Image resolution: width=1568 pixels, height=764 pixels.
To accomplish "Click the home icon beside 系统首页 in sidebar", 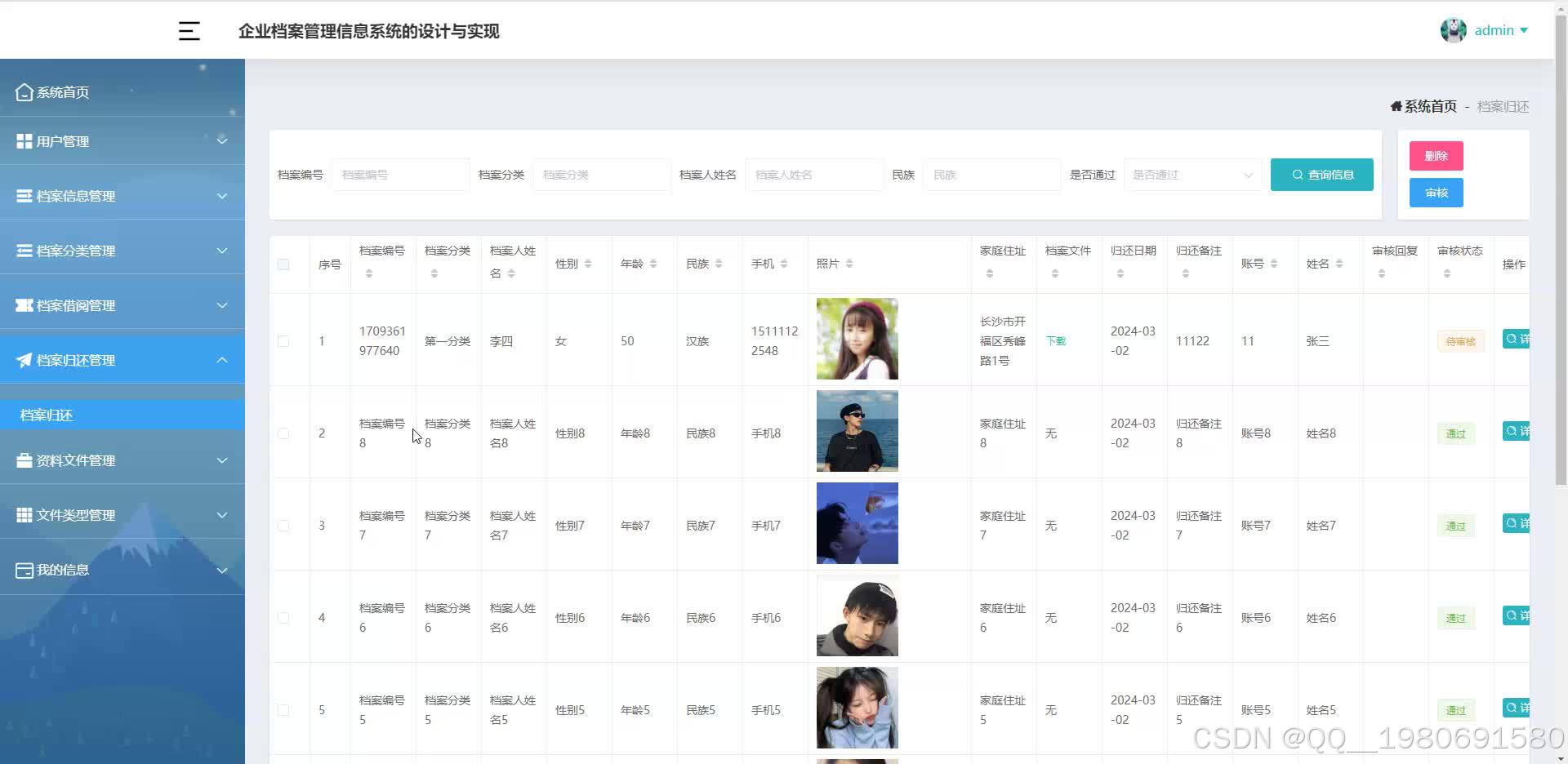I will tap(24, 91).
